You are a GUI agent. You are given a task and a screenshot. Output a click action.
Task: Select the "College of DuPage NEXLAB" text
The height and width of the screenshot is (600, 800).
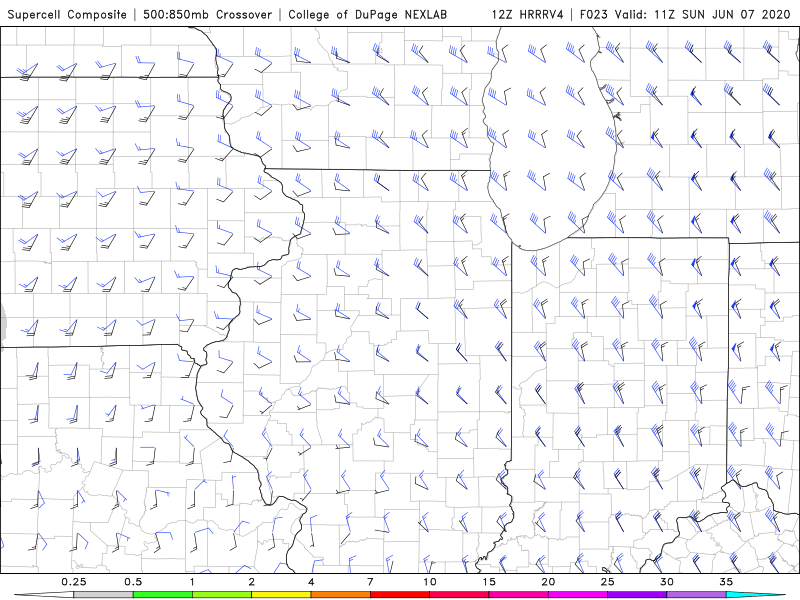tap(367, 14)
